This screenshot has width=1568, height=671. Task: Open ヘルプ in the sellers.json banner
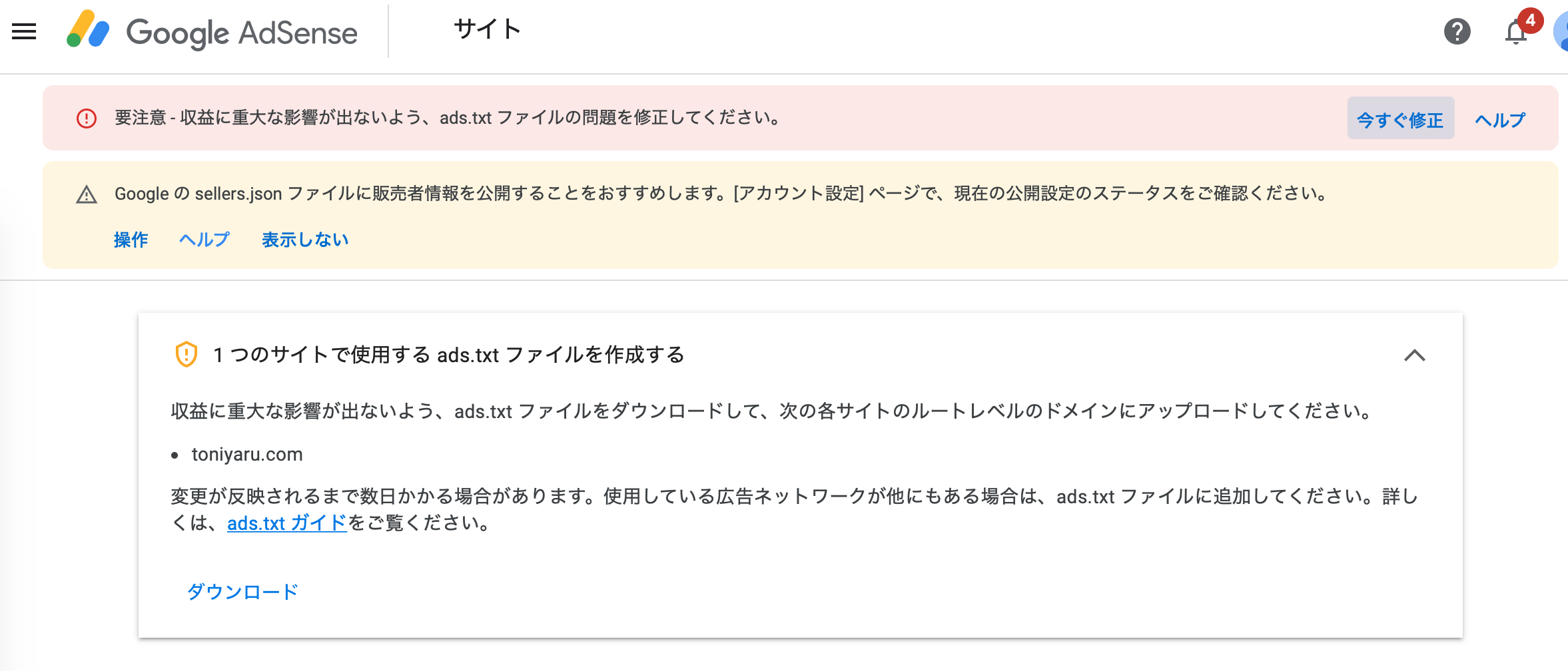[204, 240]
